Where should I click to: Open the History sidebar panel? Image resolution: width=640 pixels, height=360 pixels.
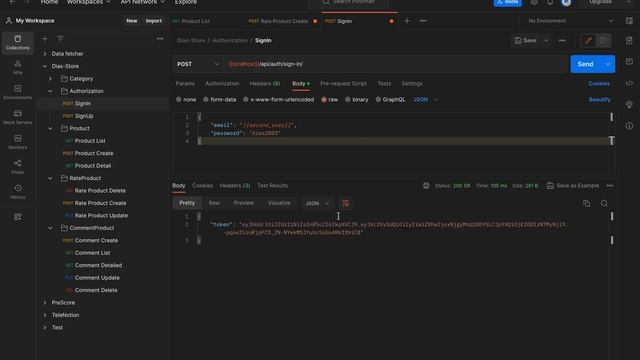(x=18, y=192)
